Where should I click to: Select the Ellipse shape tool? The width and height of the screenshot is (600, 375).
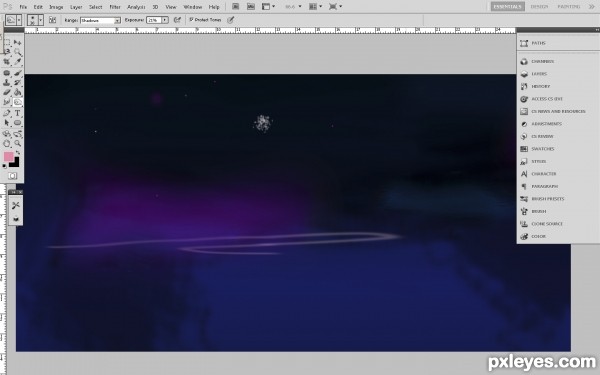point(18,123)
